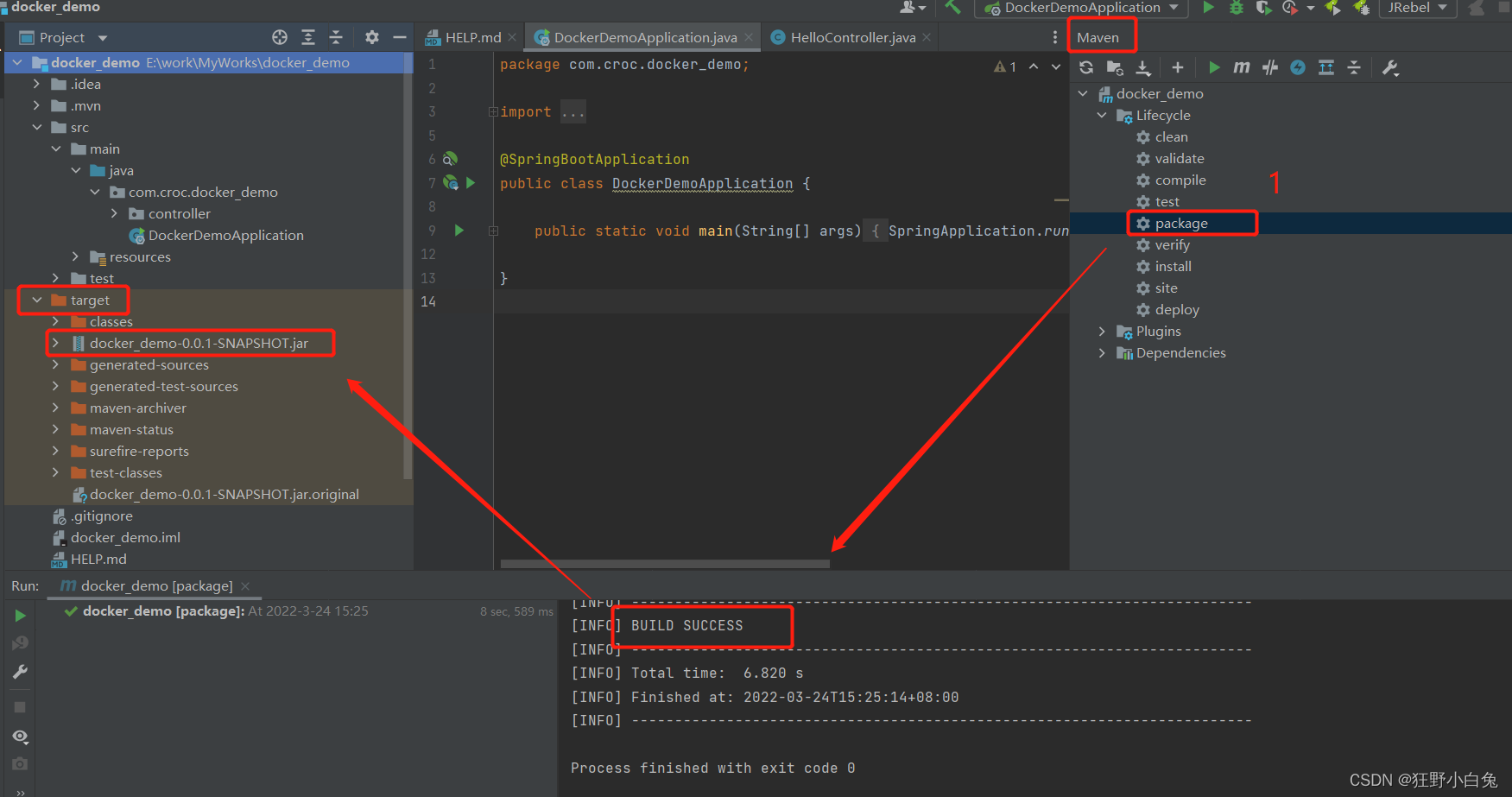The width and height of the screenshot is (1512, 797).
Task: Collapse the Lifecycle node in Maven
Action: tap(1102, 115)
